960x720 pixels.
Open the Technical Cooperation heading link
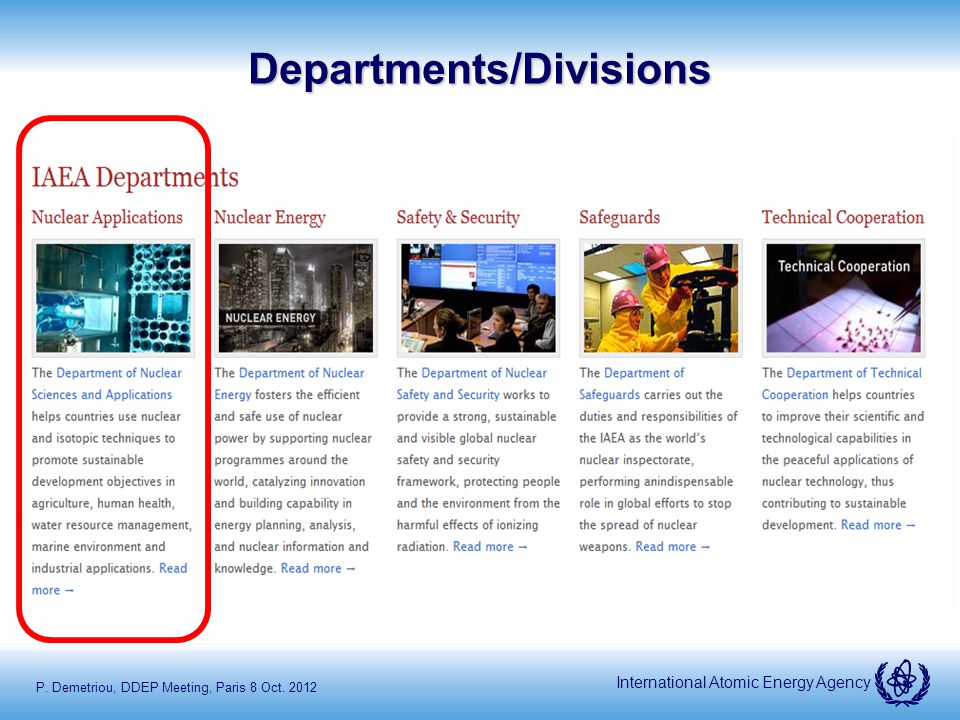point(843,217)
